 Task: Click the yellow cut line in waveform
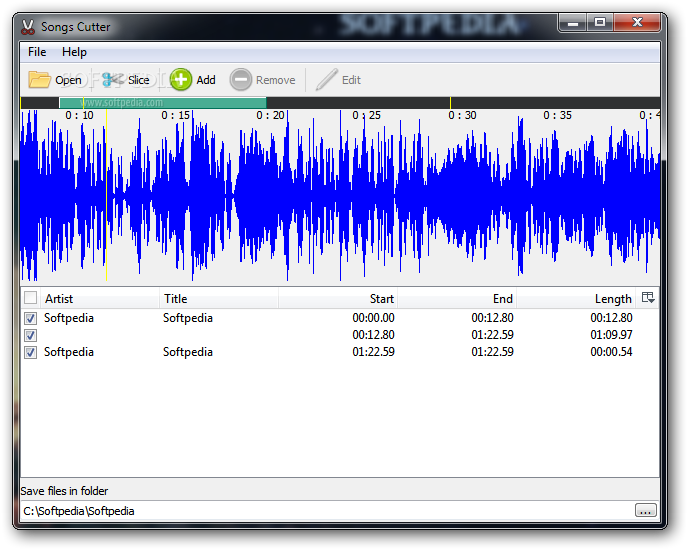click(x=106, y=195)
